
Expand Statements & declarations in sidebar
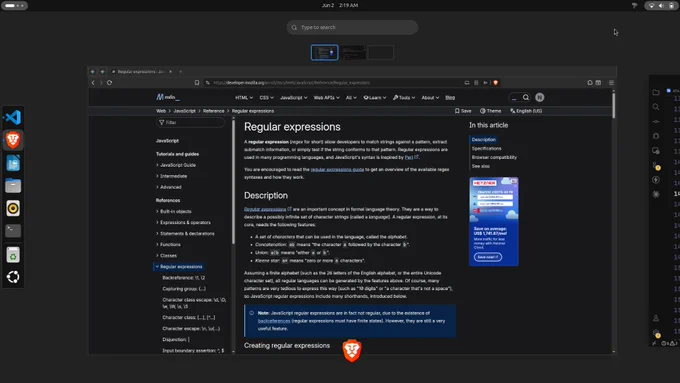point(185,234)
